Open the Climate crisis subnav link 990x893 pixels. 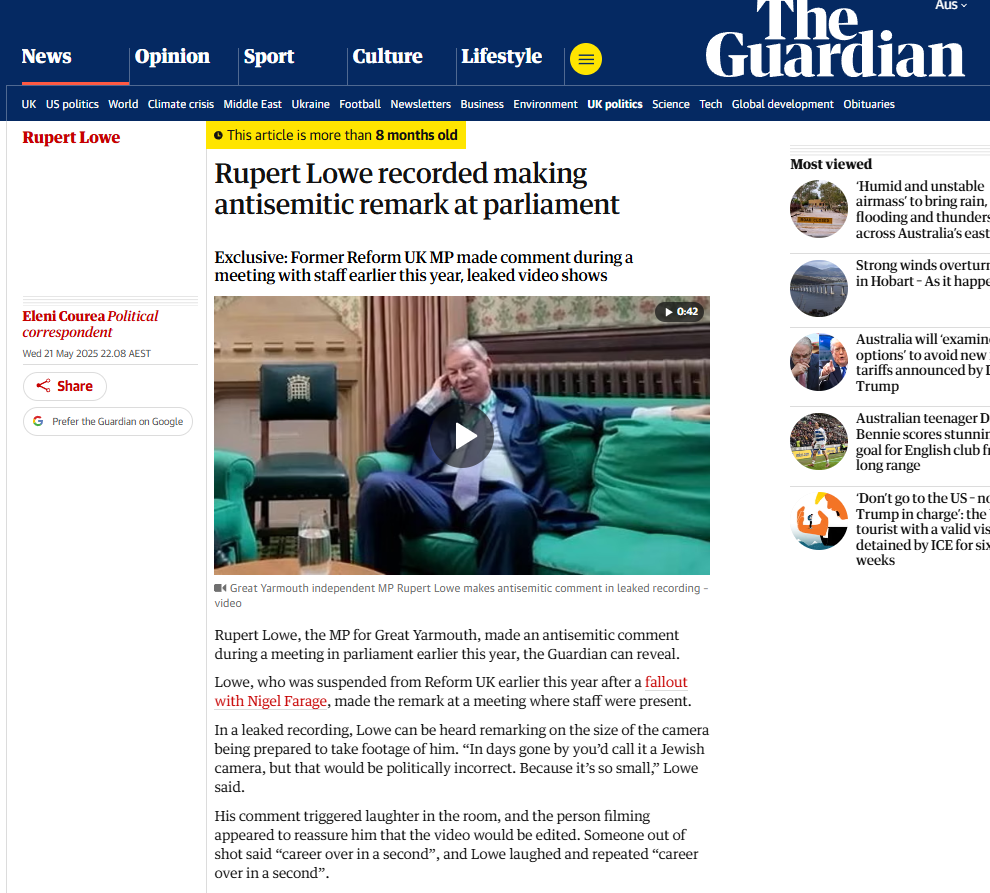(x=181, y=104)
